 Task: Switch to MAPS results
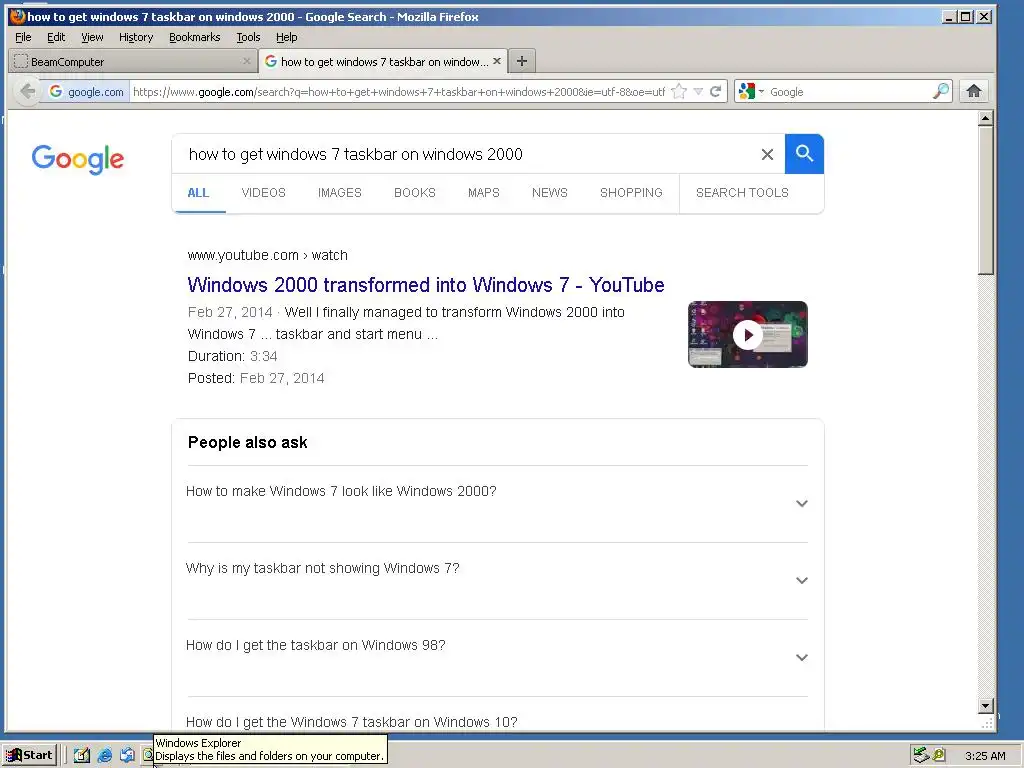tap(483, 193)
